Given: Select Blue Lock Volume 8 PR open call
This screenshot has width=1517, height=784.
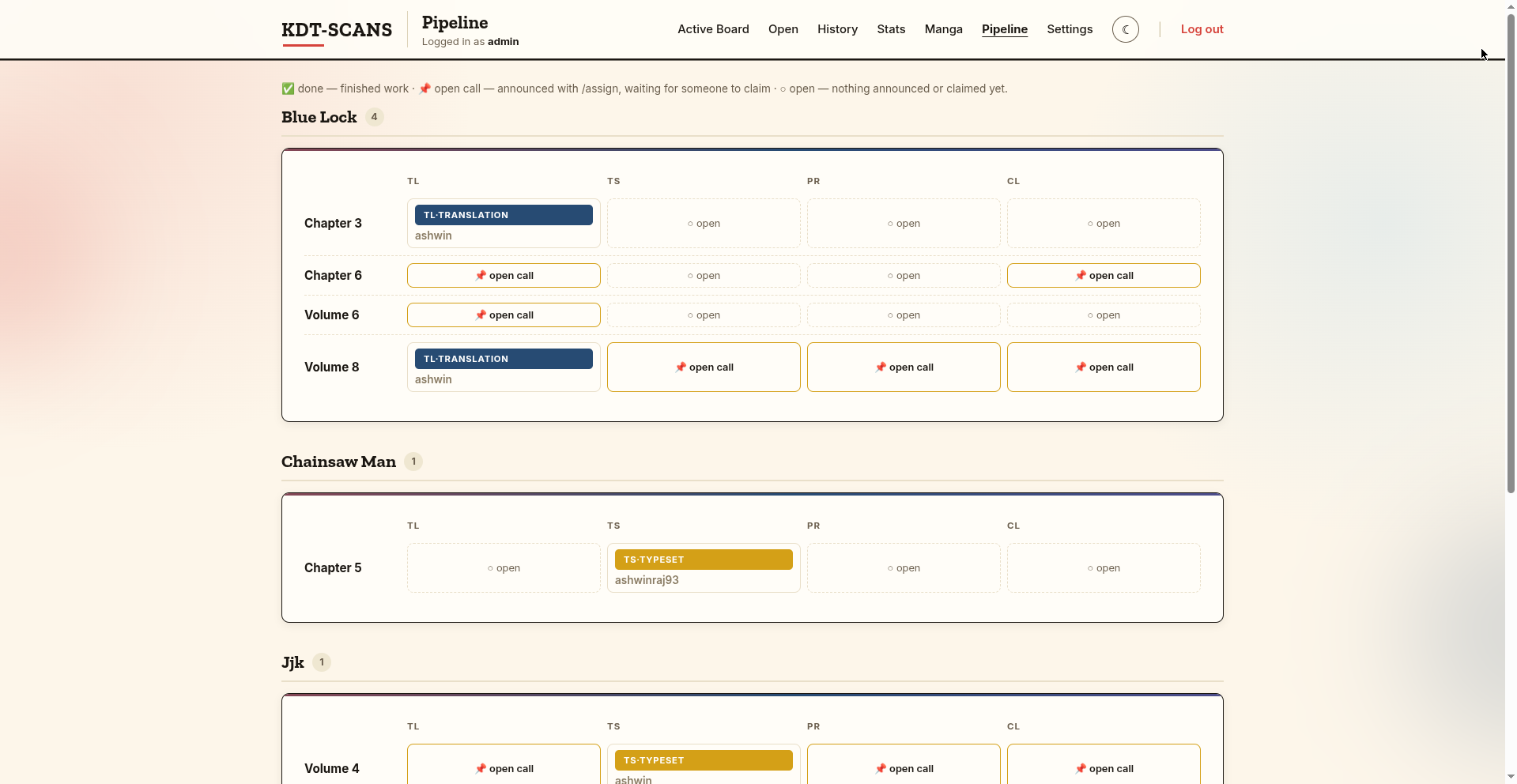Looking at the screenshot, I should 904,367.
